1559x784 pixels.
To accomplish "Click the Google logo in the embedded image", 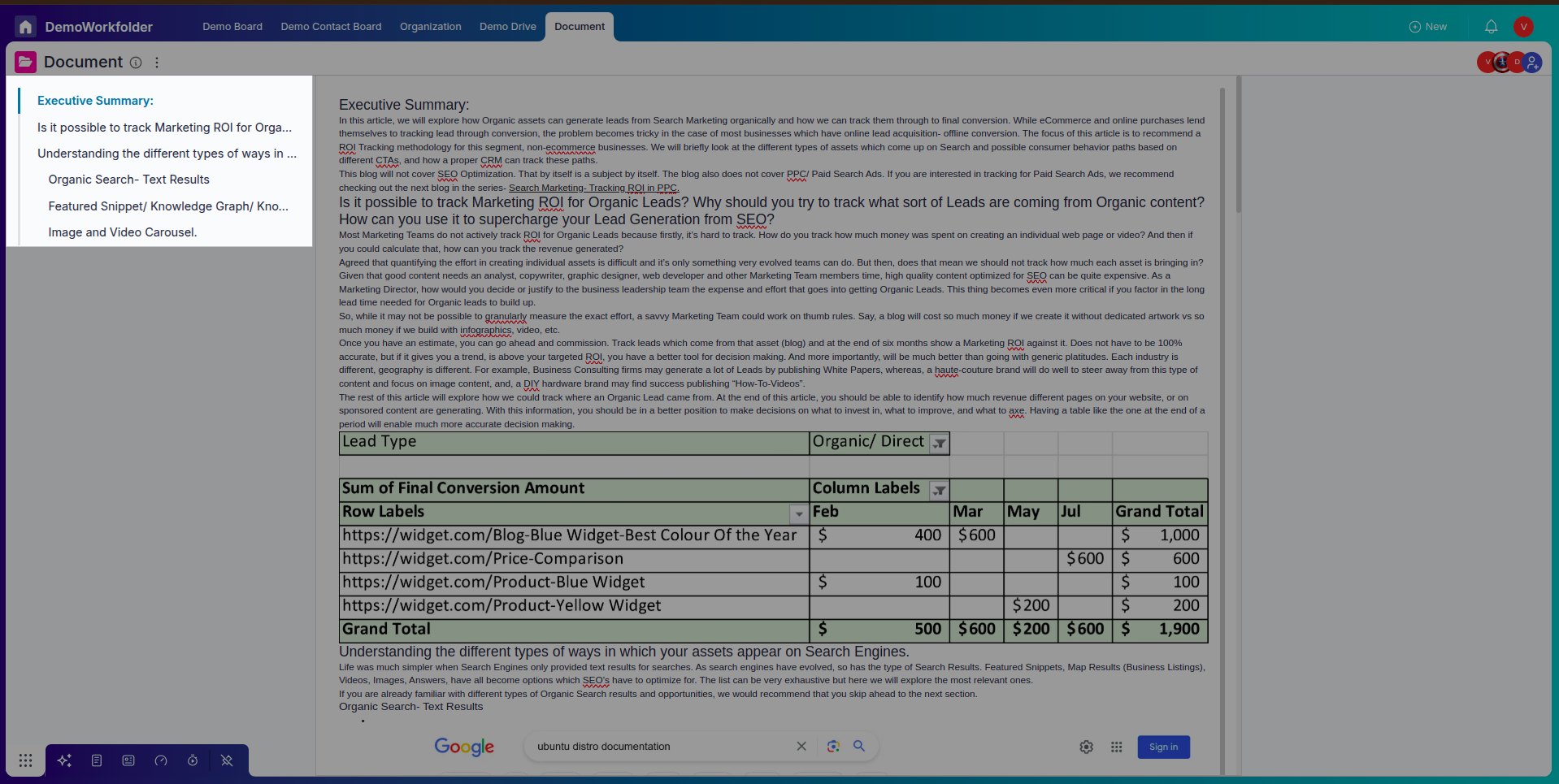I will (464, 747).
